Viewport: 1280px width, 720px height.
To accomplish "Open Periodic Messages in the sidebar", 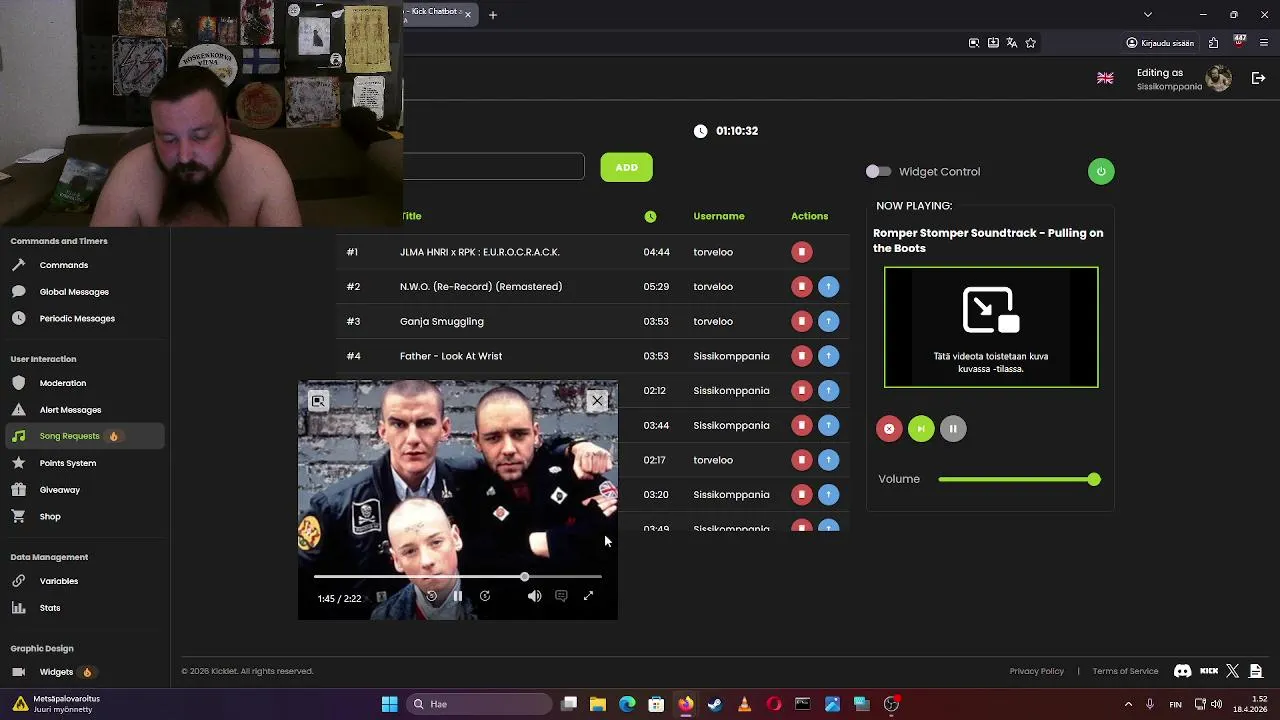I will coord(77,319).
